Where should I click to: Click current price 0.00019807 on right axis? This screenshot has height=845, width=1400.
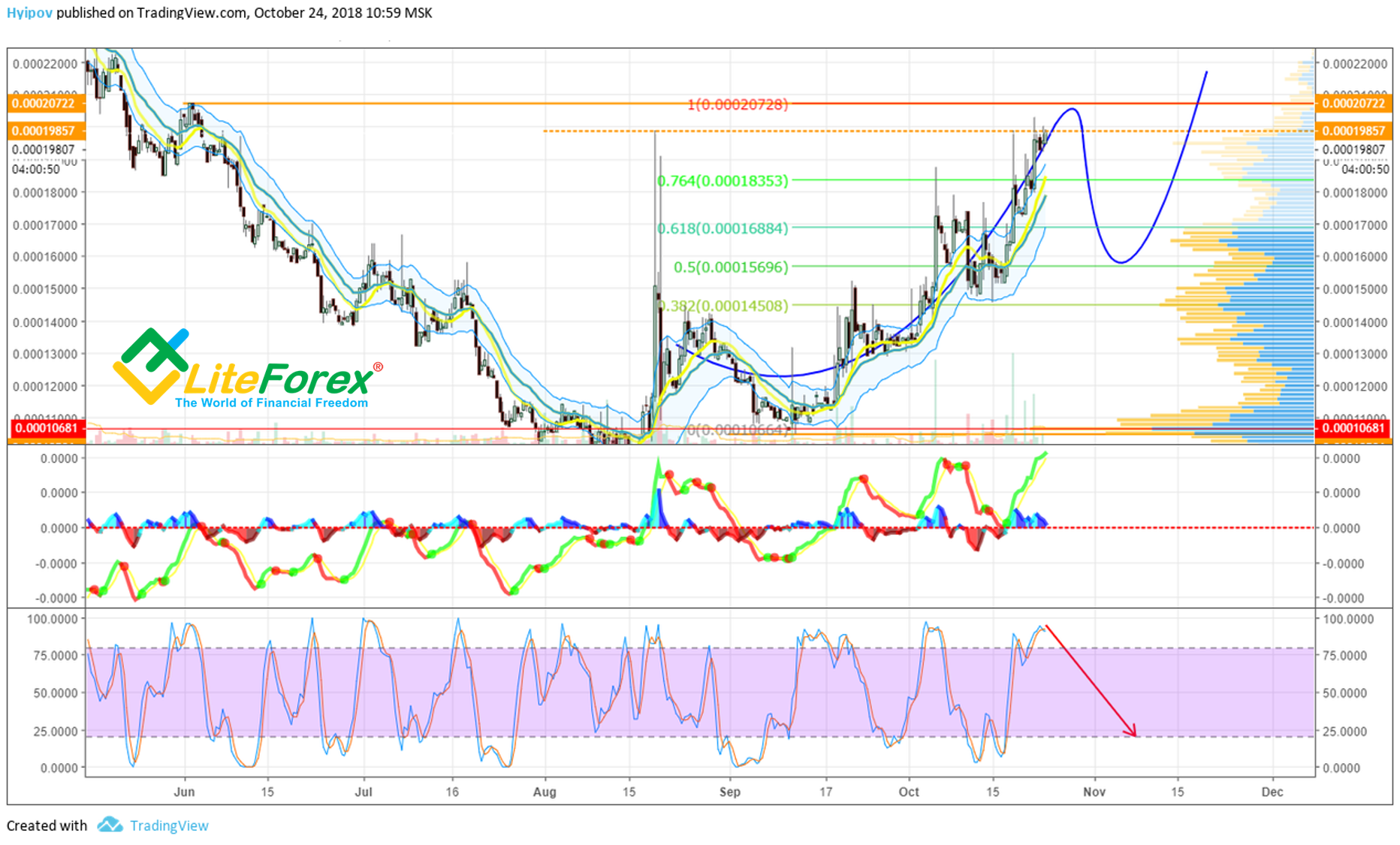coord(1353,149)
